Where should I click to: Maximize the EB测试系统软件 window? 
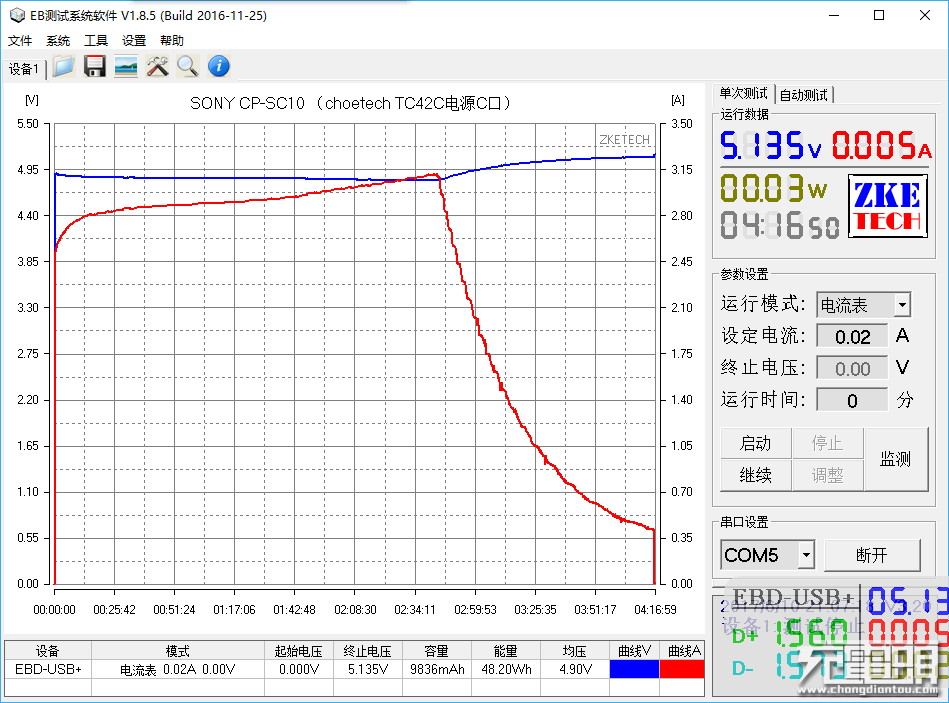879,15
